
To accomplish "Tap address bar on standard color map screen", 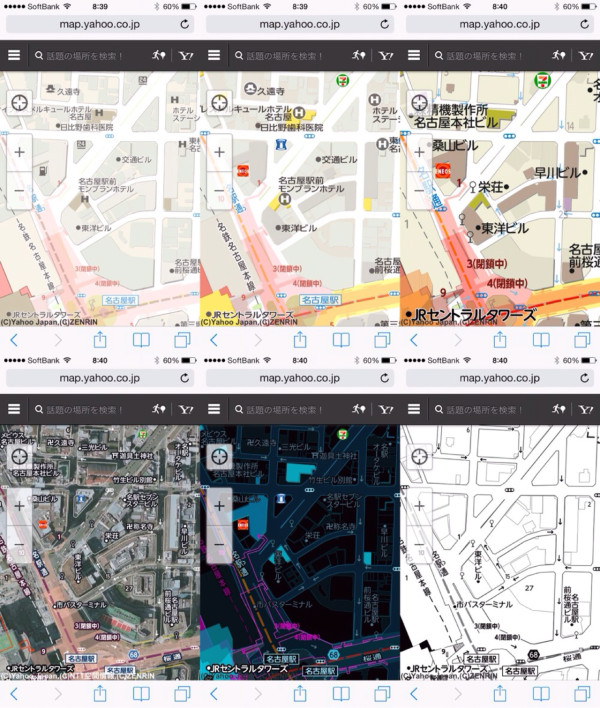I will (x=300, y=24).
